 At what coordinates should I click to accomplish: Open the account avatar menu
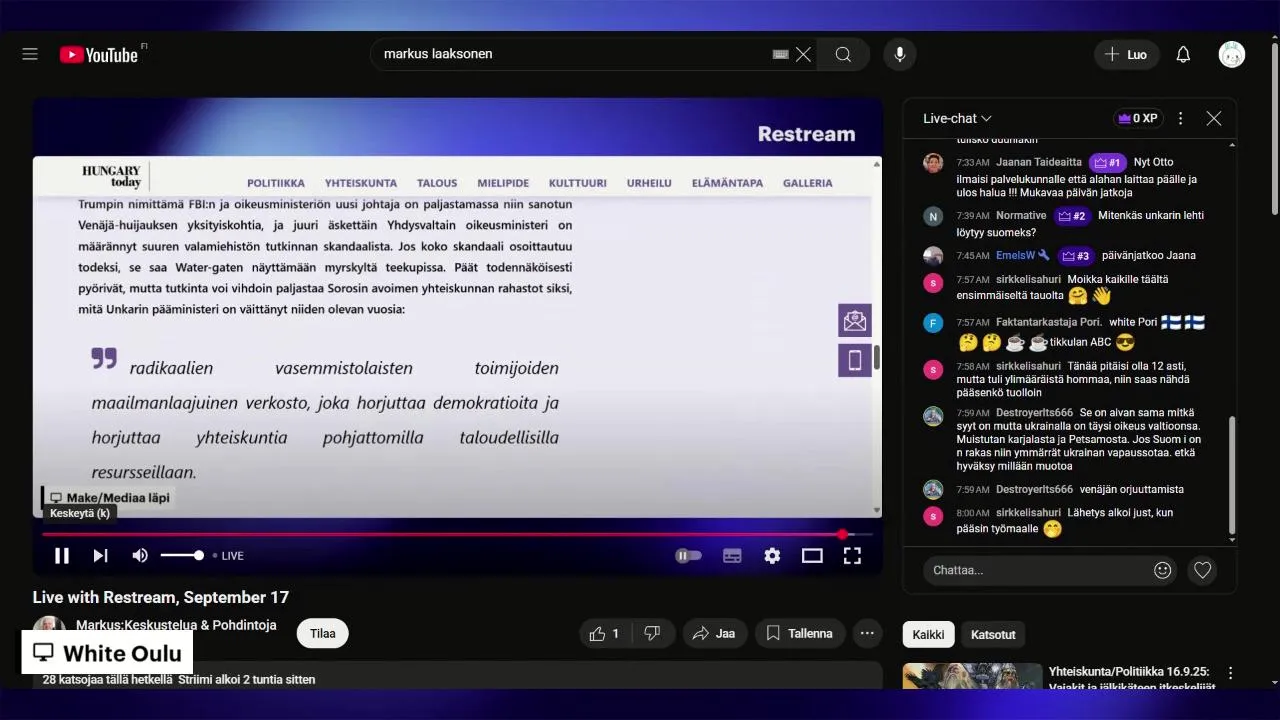(1231, 54)
